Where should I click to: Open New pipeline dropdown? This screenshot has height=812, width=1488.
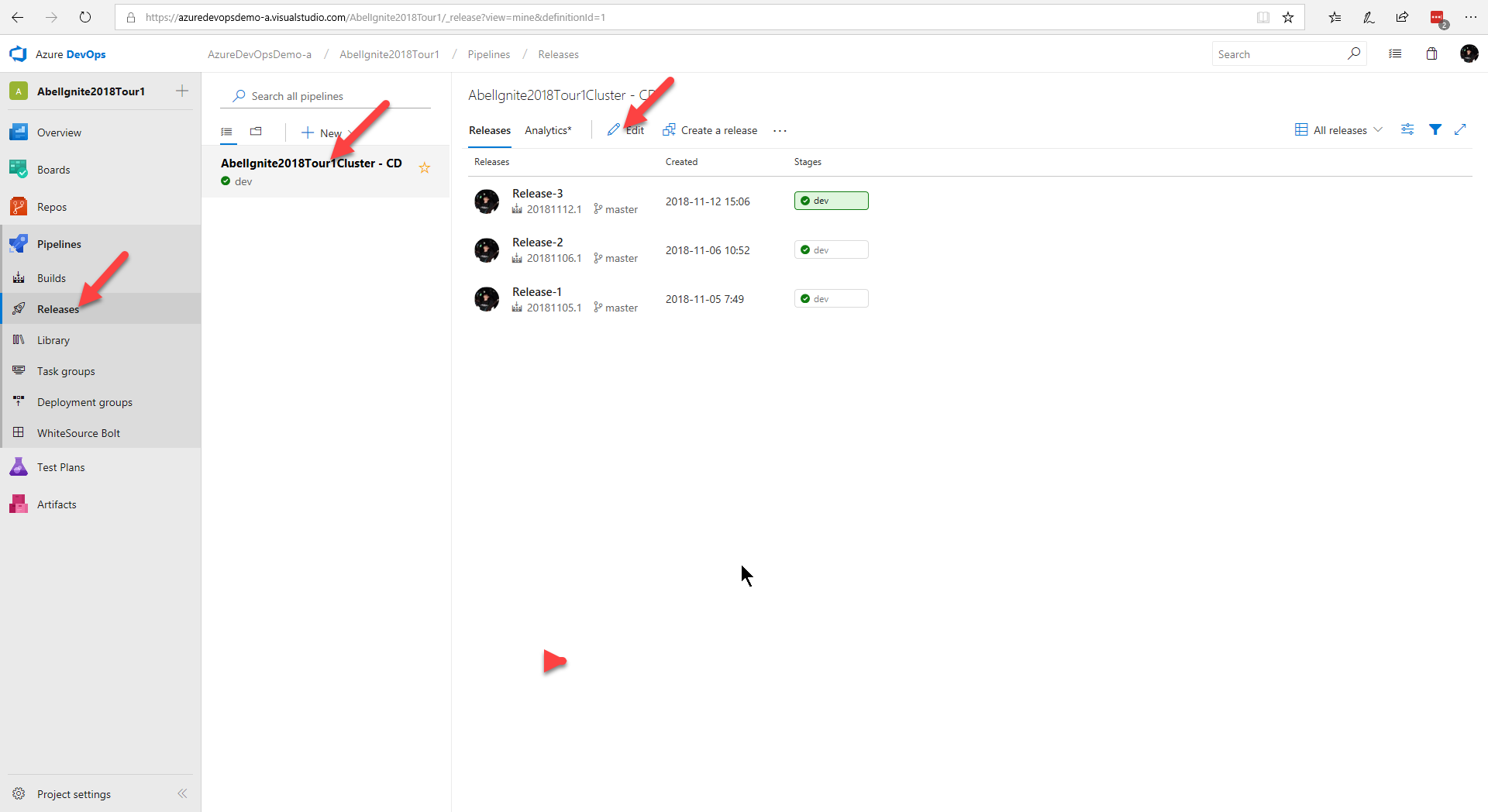click(328, 133)
